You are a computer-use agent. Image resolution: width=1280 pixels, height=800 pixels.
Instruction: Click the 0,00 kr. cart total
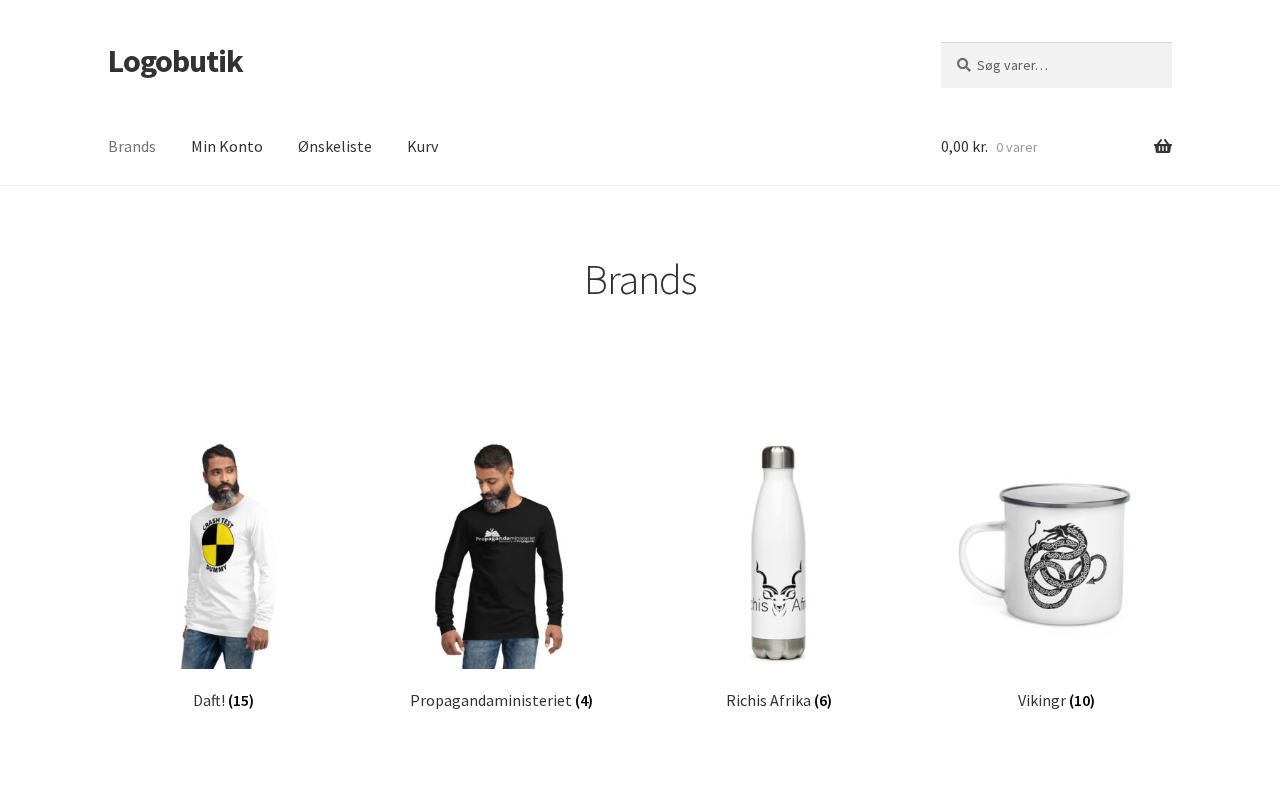coord(964,146)
